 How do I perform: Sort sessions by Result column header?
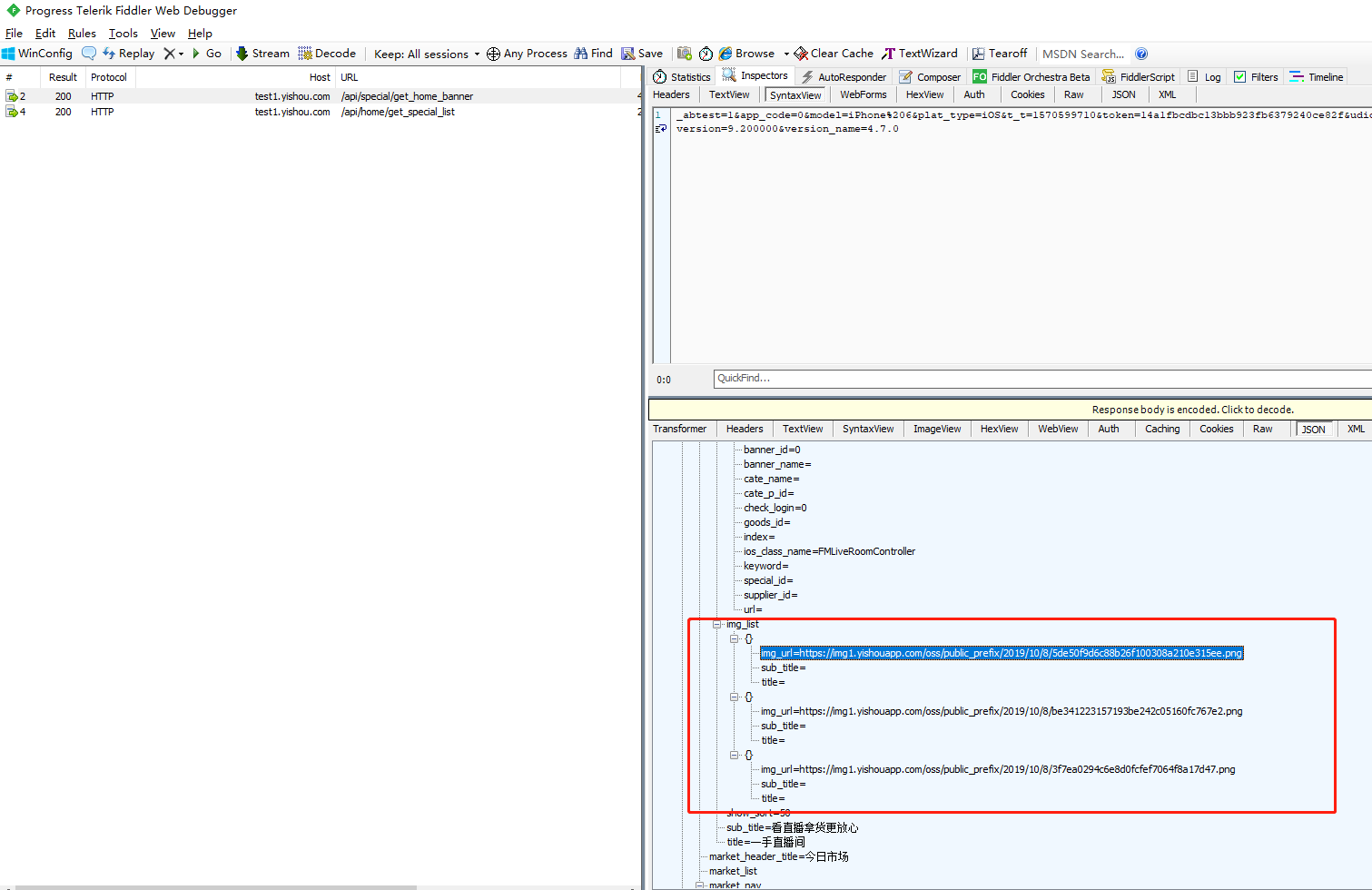(63, 77)
